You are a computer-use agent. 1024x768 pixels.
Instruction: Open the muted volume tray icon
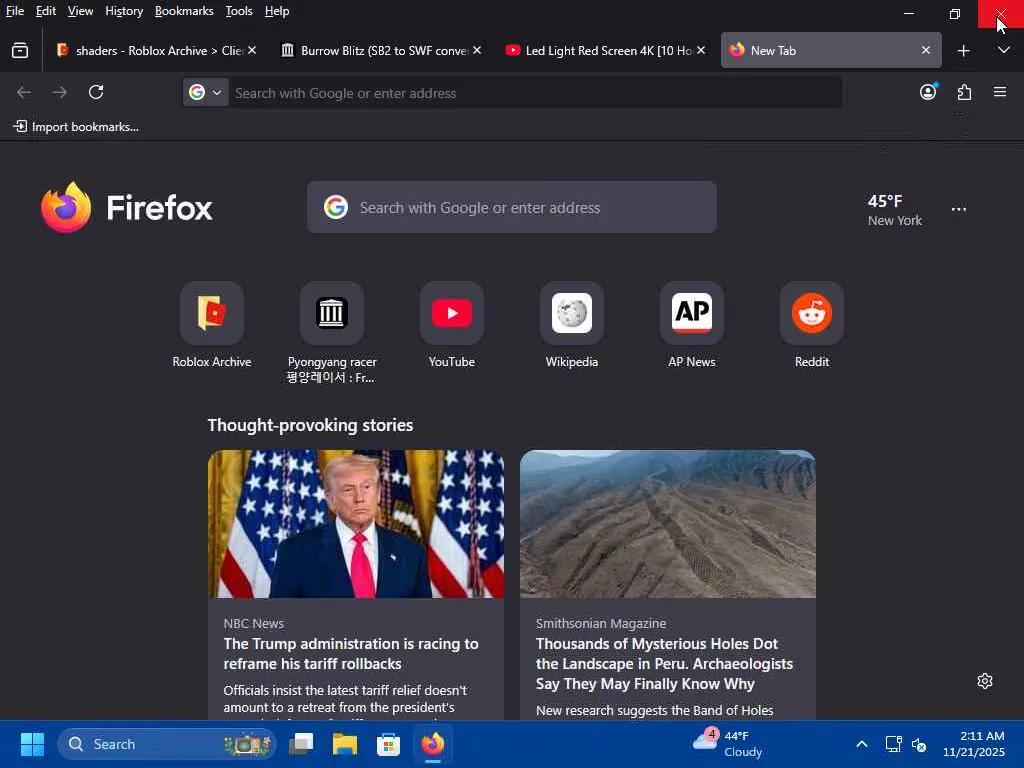(919, 744)
